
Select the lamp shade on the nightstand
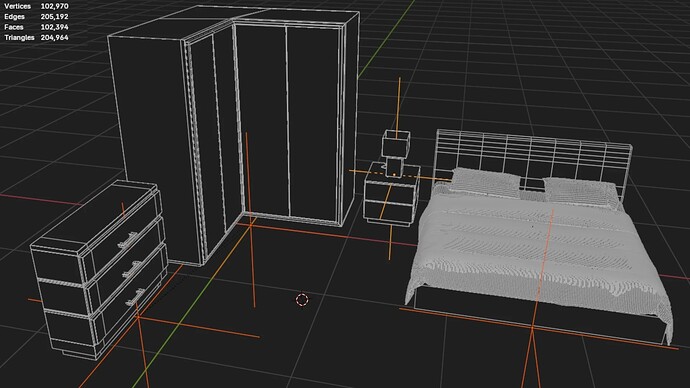(x=396, y=143)
